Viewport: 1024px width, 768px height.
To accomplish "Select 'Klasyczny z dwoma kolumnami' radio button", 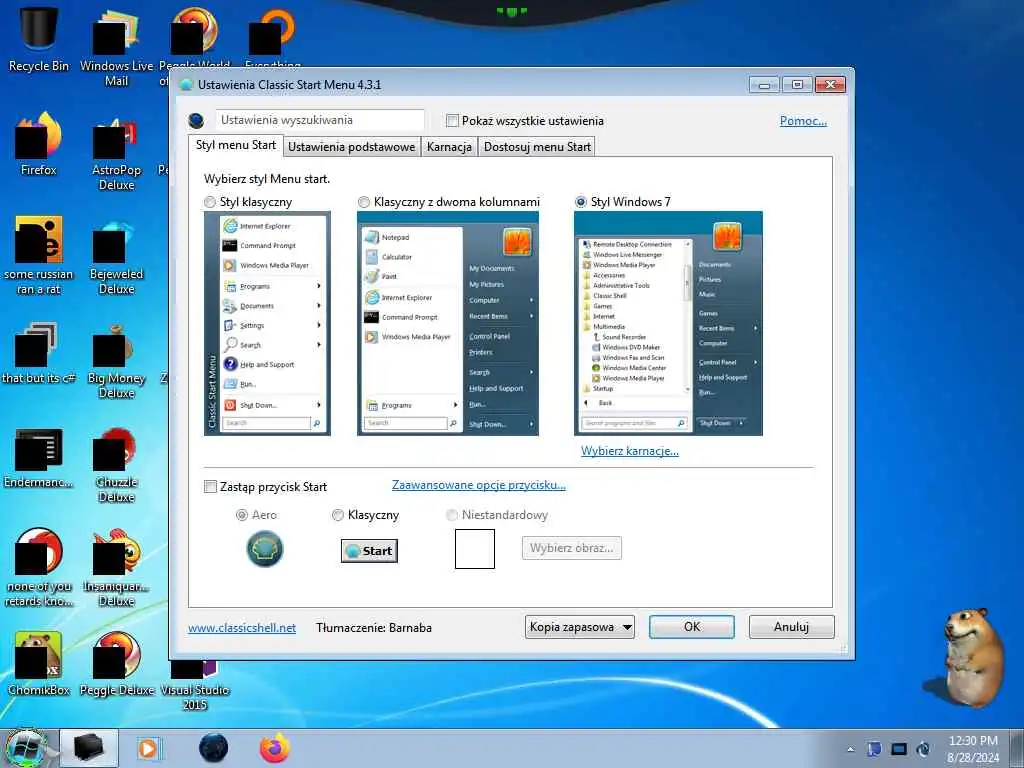I will pyautogui.click(x=364, y=202).
